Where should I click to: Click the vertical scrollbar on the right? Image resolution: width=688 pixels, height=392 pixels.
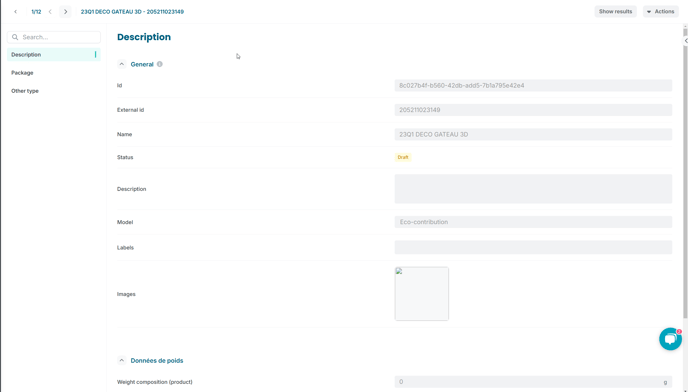click(x=685, y=173)
